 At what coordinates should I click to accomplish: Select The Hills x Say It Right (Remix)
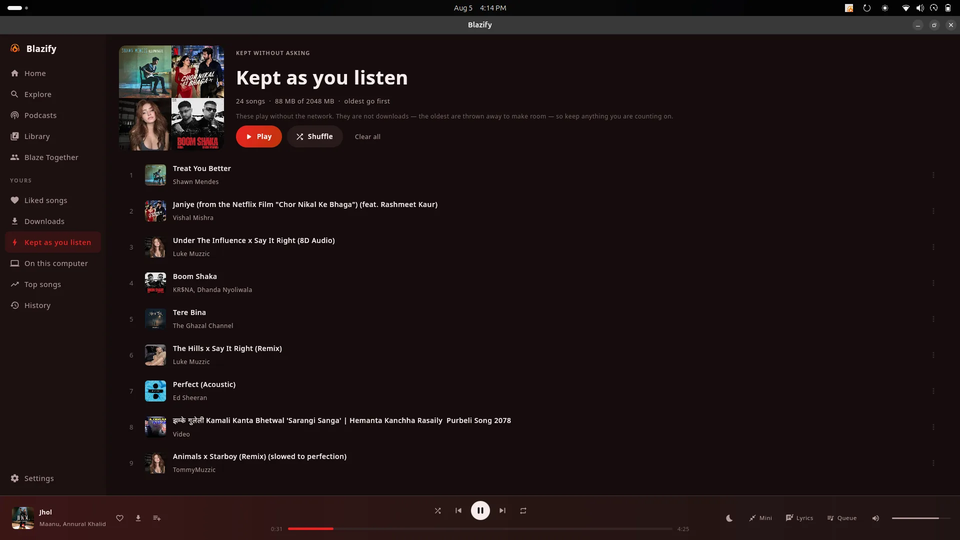[x=530, y=355]
